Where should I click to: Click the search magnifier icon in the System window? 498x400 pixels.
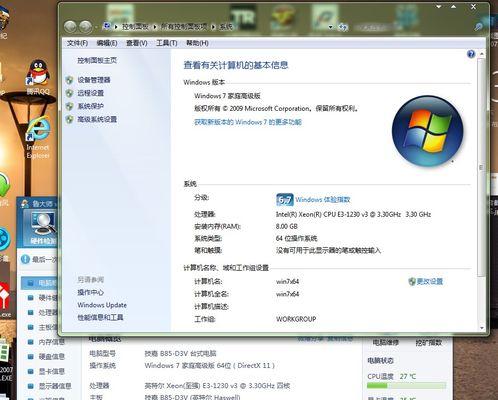point(478,27)
